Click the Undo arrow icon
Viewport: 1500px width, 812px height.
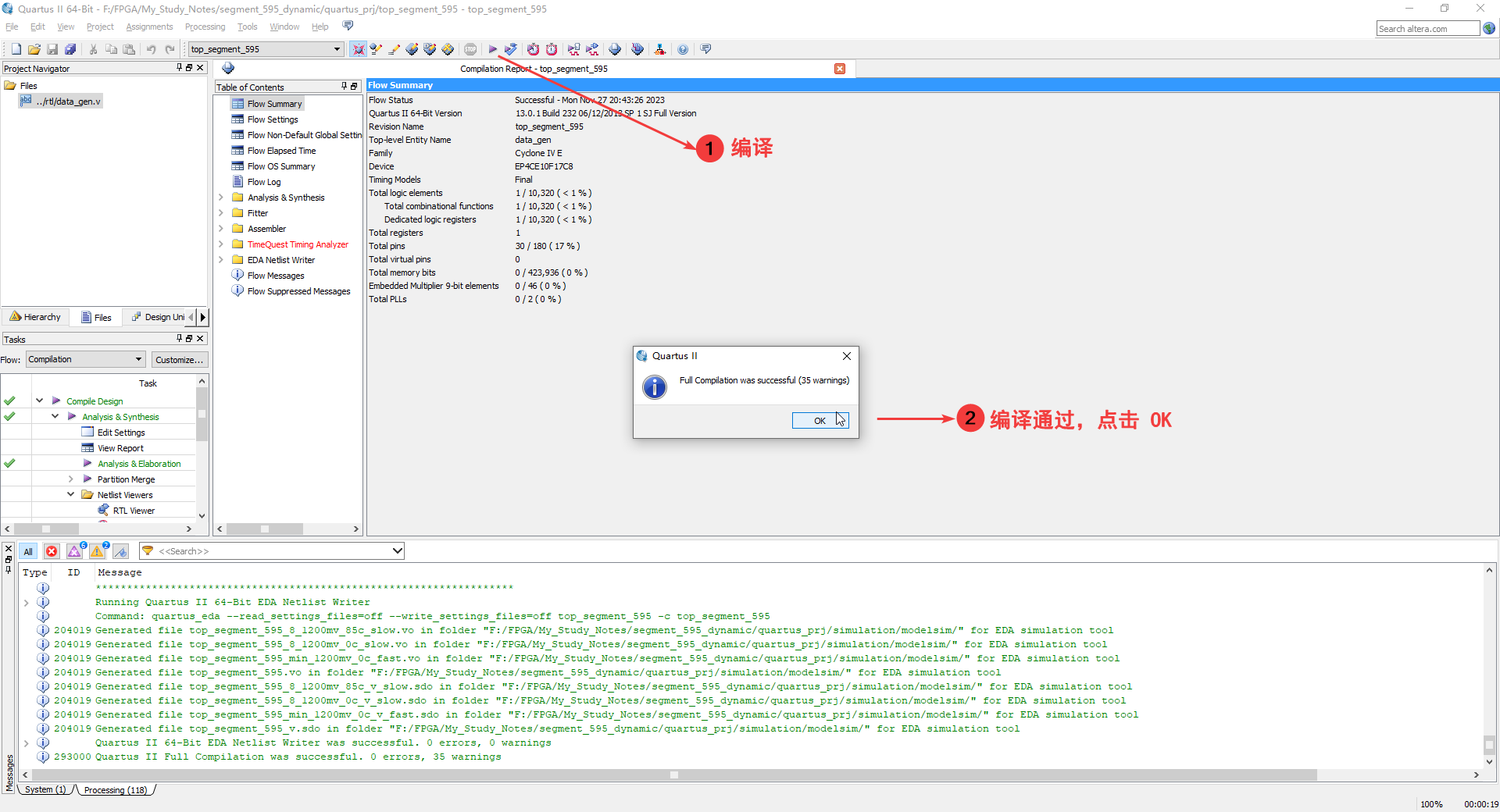tap(152, 49)
